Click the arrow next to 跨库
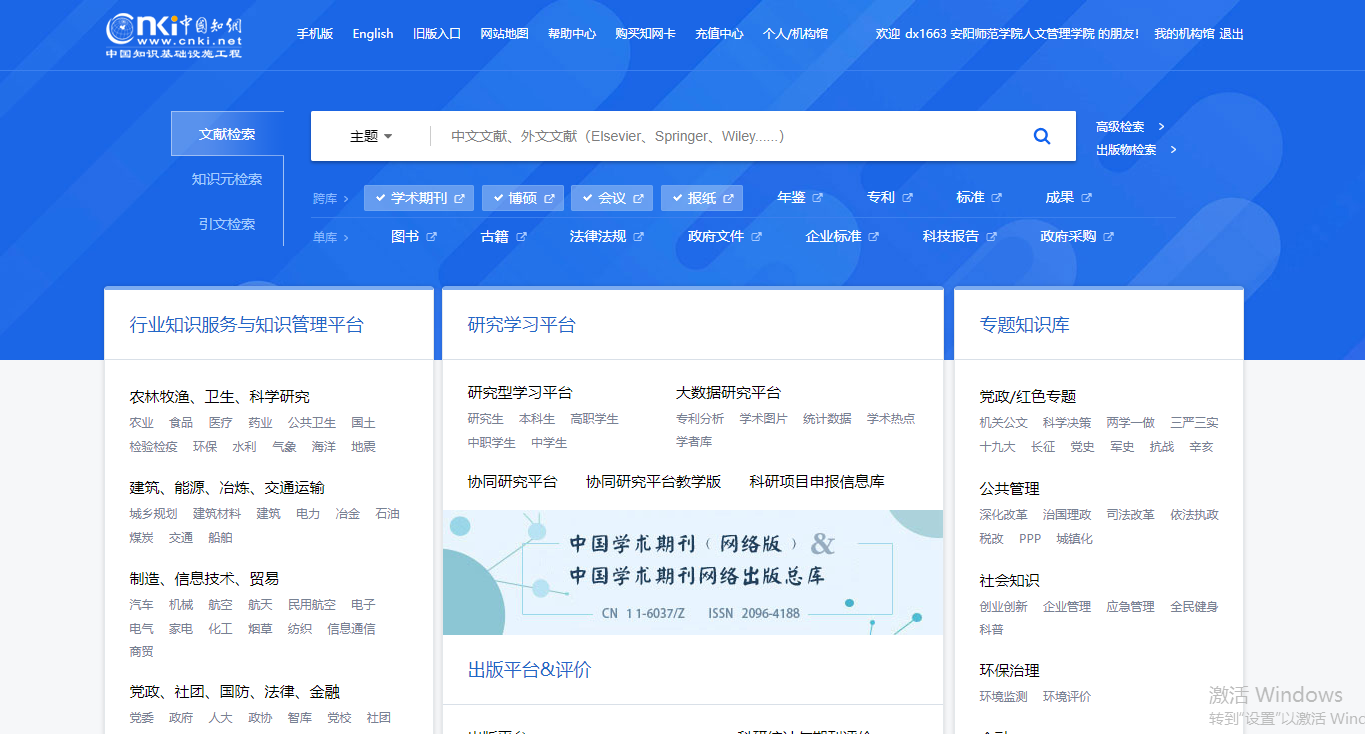 click(x=346, y=199)
